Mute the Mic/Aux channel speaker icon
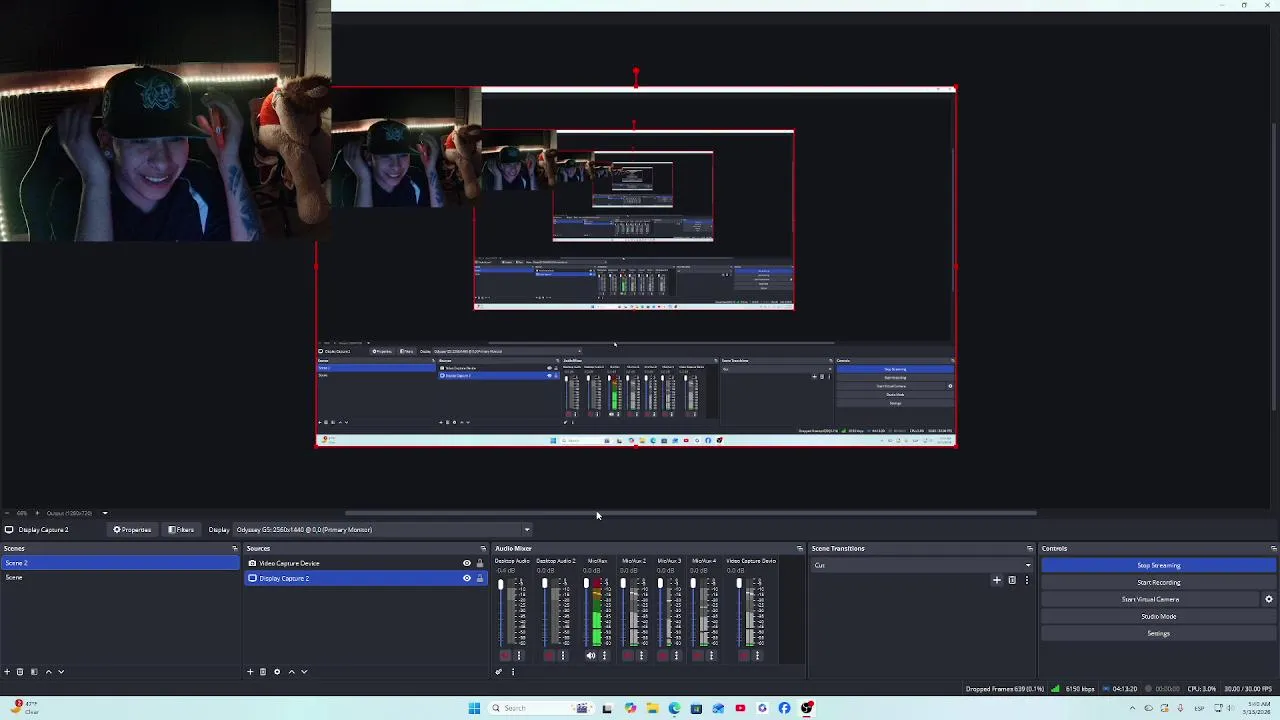The width and height of the screenshot is (1280, 720). pyautogui.click(x=590, y=656)
